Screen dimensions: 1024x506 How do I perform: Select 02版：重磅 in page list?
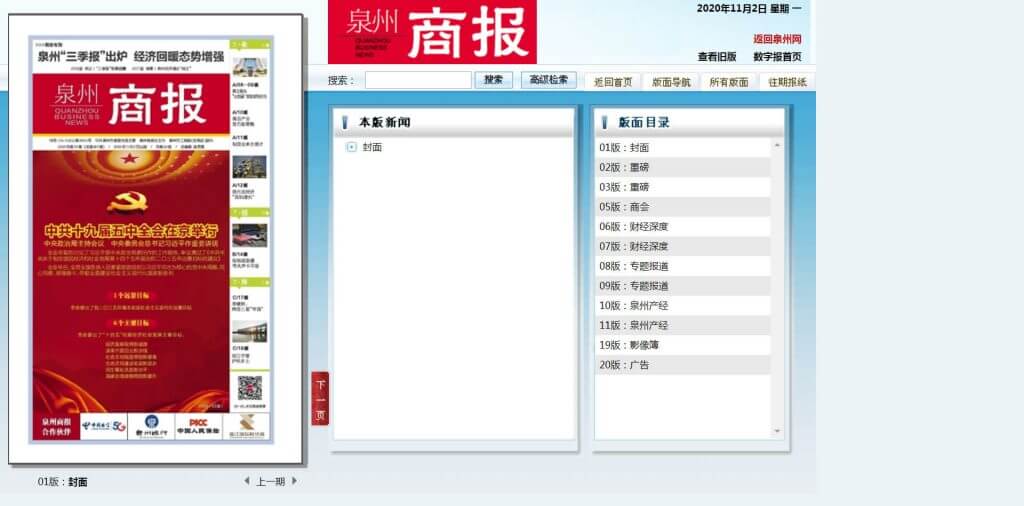click(683, 167)
